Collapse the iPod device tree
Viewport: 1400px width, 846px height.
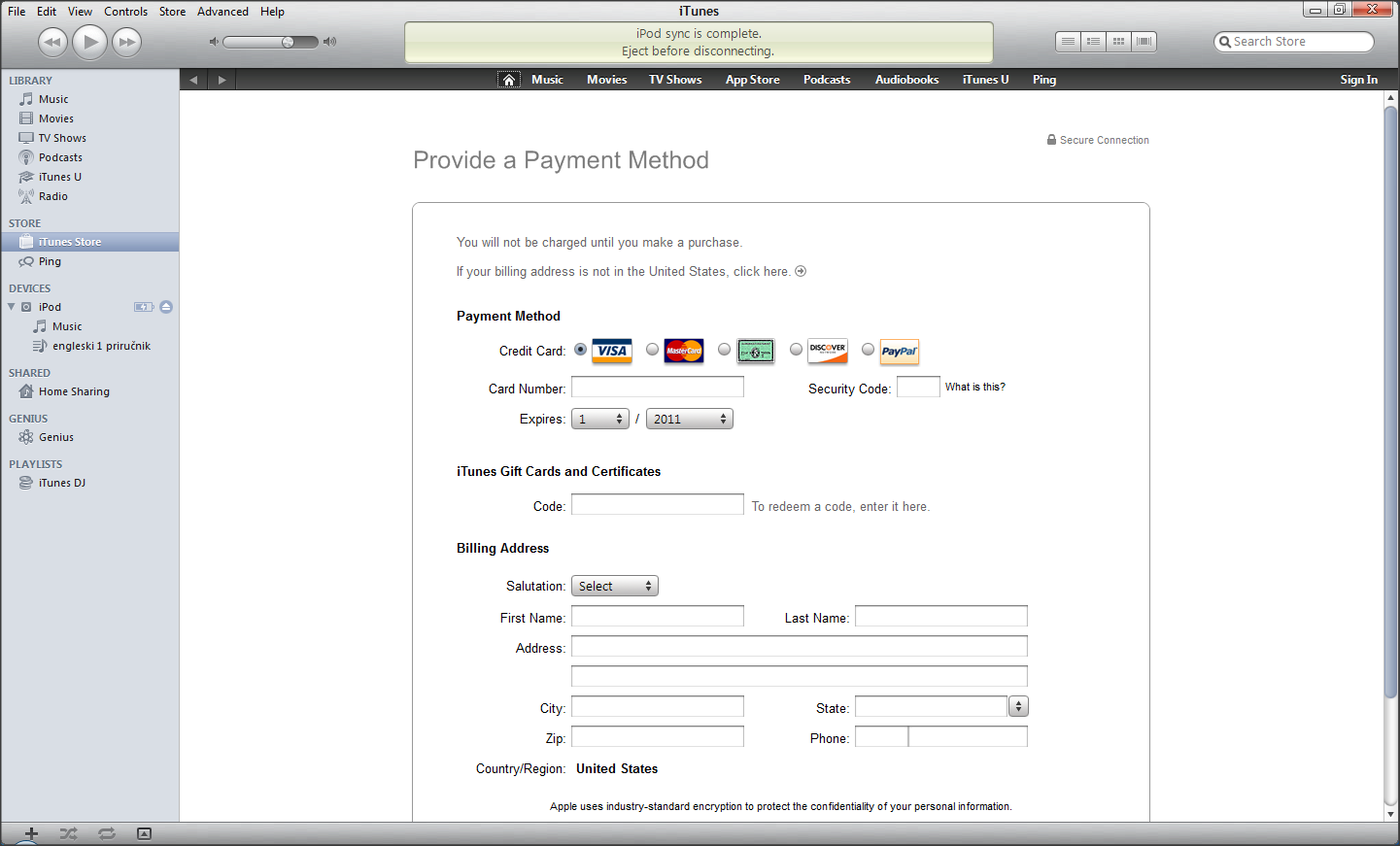(x=12, y=307)
